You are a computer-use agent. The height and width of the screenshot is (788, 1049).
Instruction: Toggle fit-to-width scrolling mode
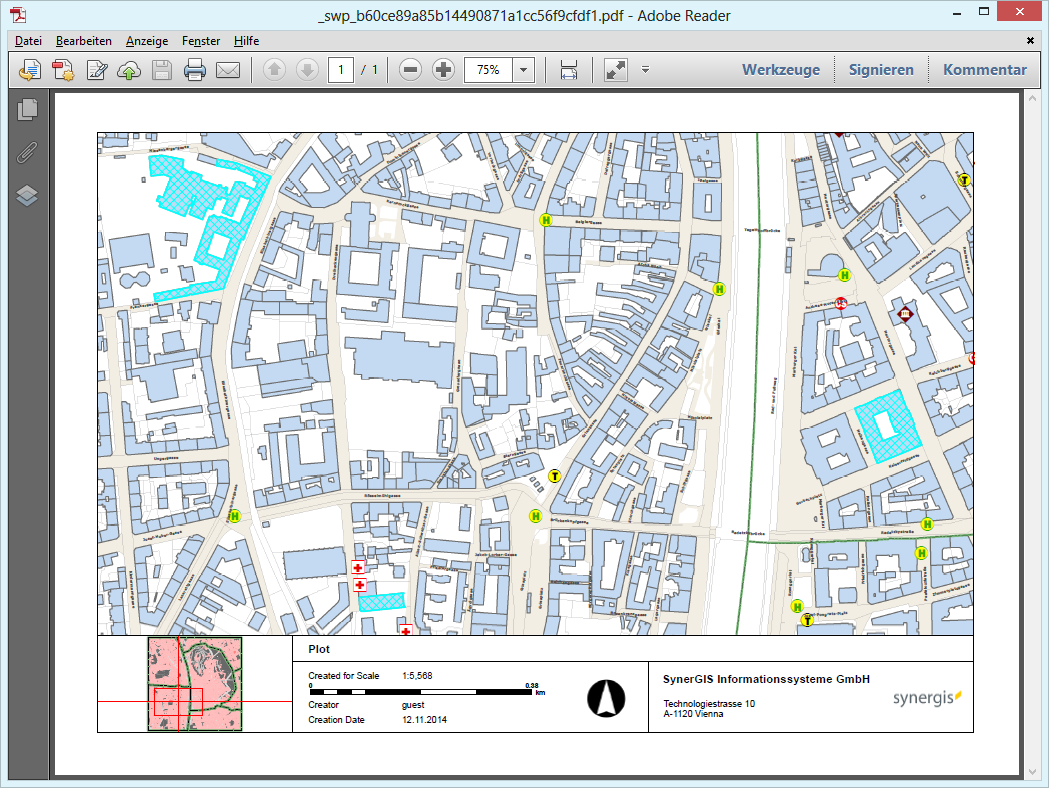pyautogui.click(x=569, y=70)
